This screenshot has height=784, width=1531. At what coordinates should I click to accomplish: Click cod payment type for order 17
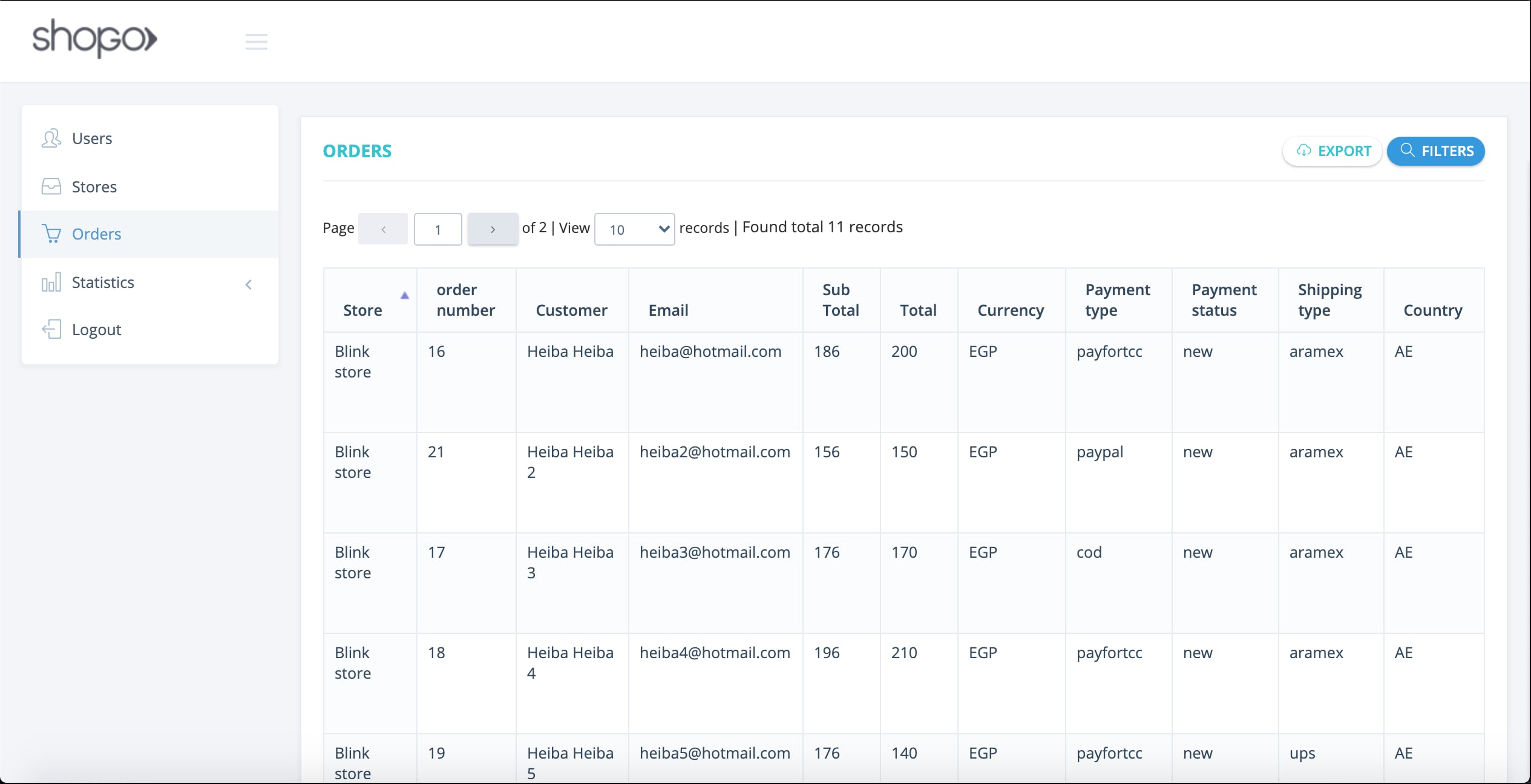point(1089,552)
